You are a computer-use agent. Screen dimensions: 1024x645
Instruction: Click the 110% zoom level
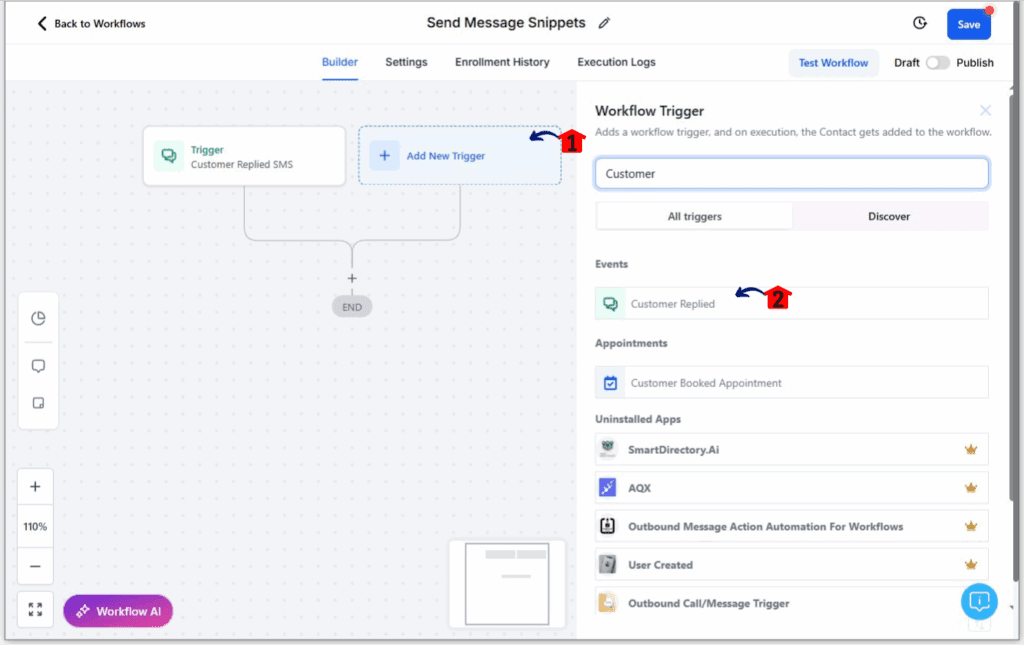coord(35,526)
